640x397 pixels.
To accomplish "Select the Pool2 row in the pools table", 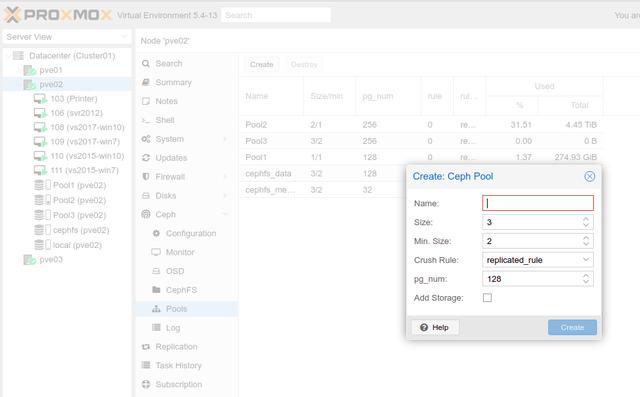I will [x=420, y=124].
